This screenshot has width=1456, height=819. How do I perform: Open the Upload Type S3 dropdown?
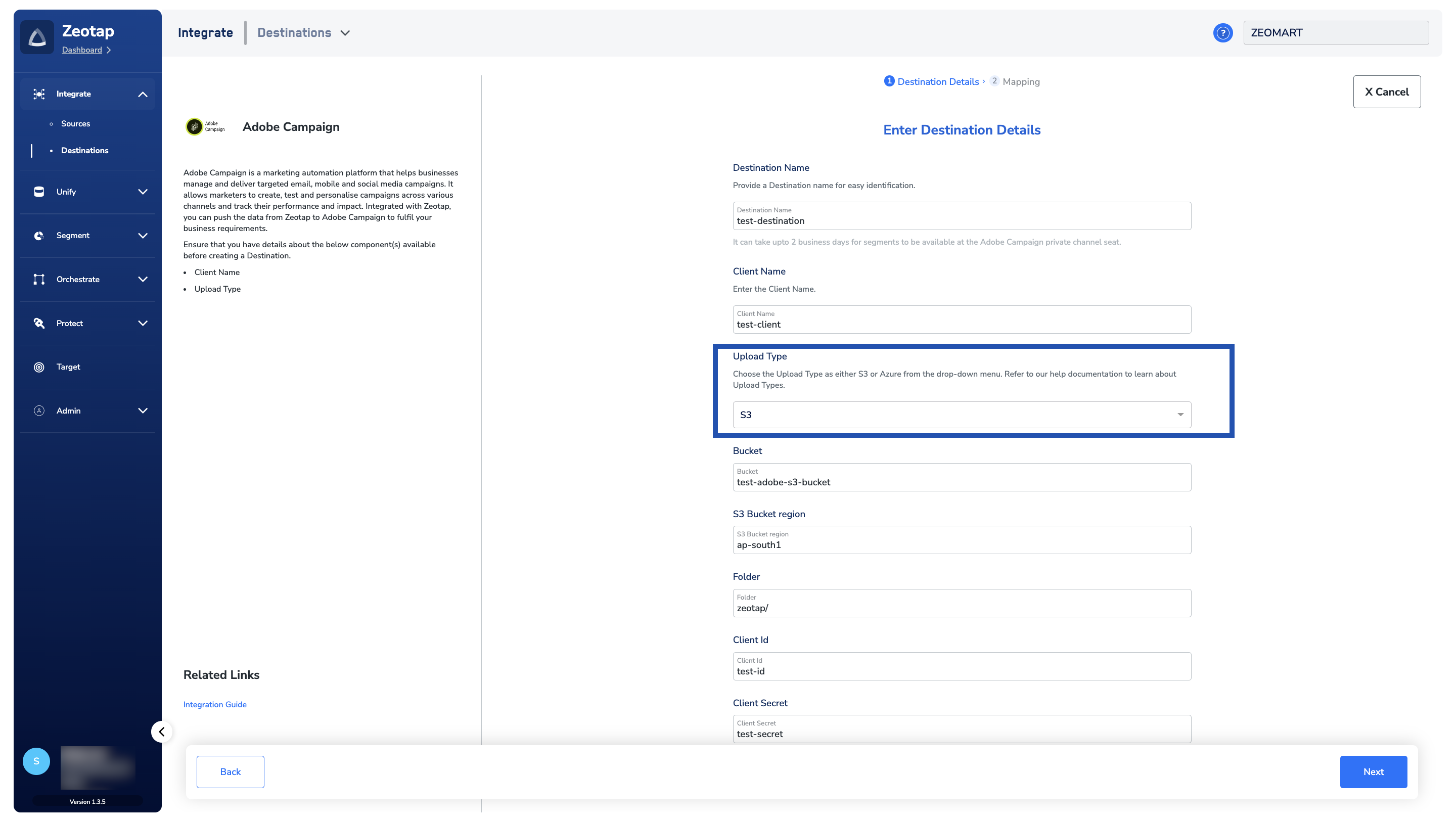(x=962, y=415)
